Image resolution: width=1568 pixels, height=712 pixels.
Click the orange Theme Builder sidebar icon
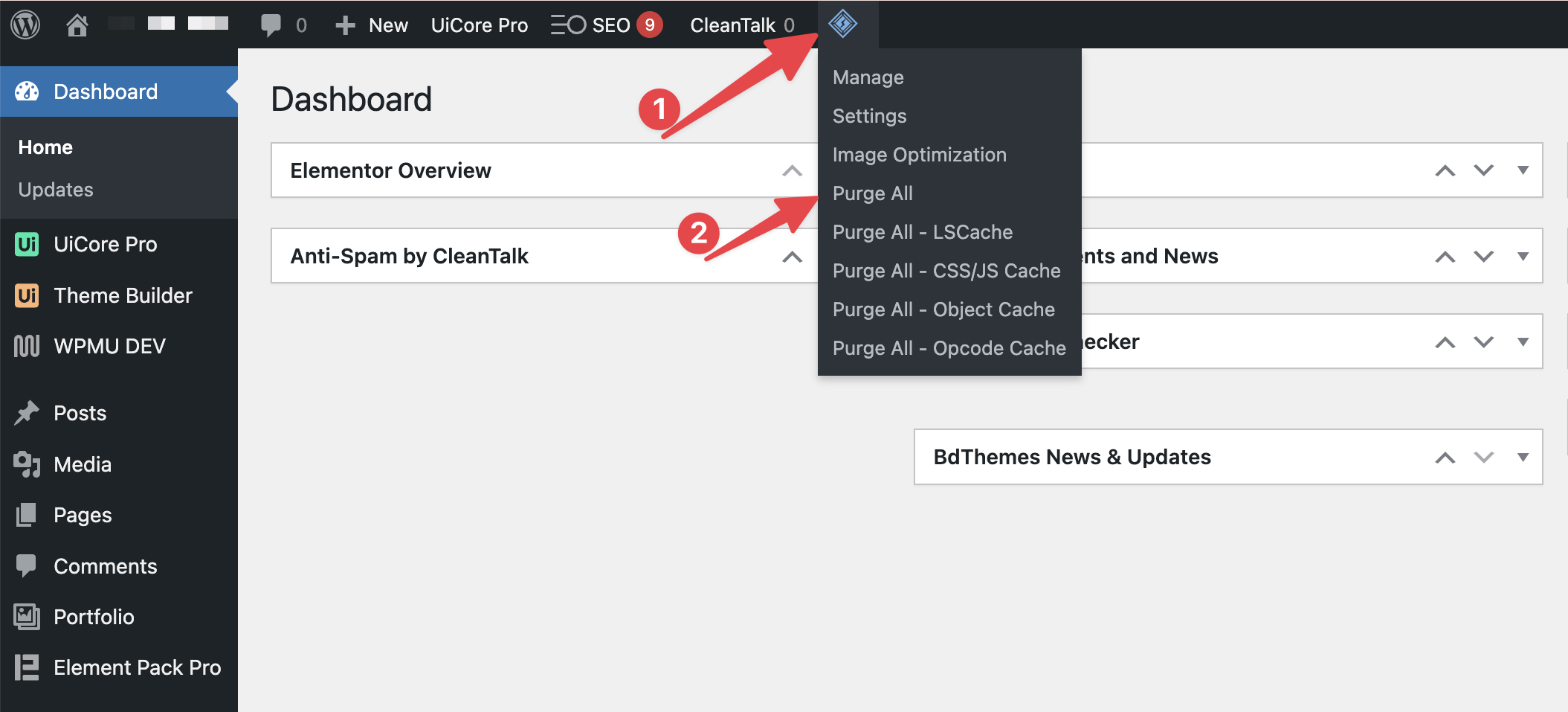pyautogui.click(x=27, y=295)
